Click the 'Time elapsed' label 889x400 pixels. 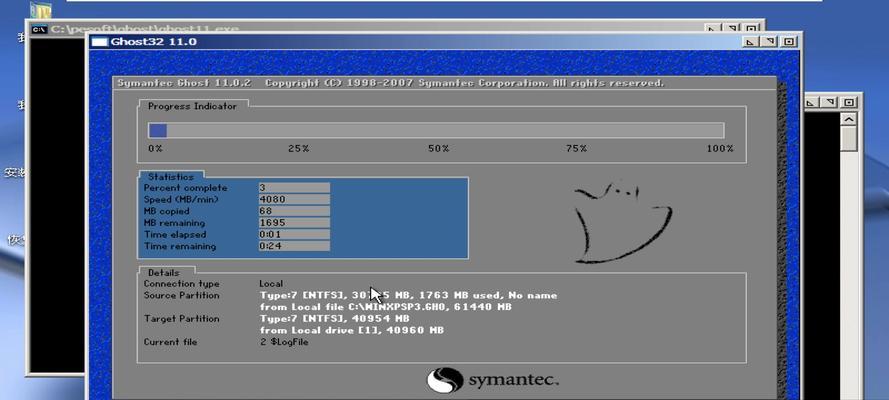(x=175, y=235)
